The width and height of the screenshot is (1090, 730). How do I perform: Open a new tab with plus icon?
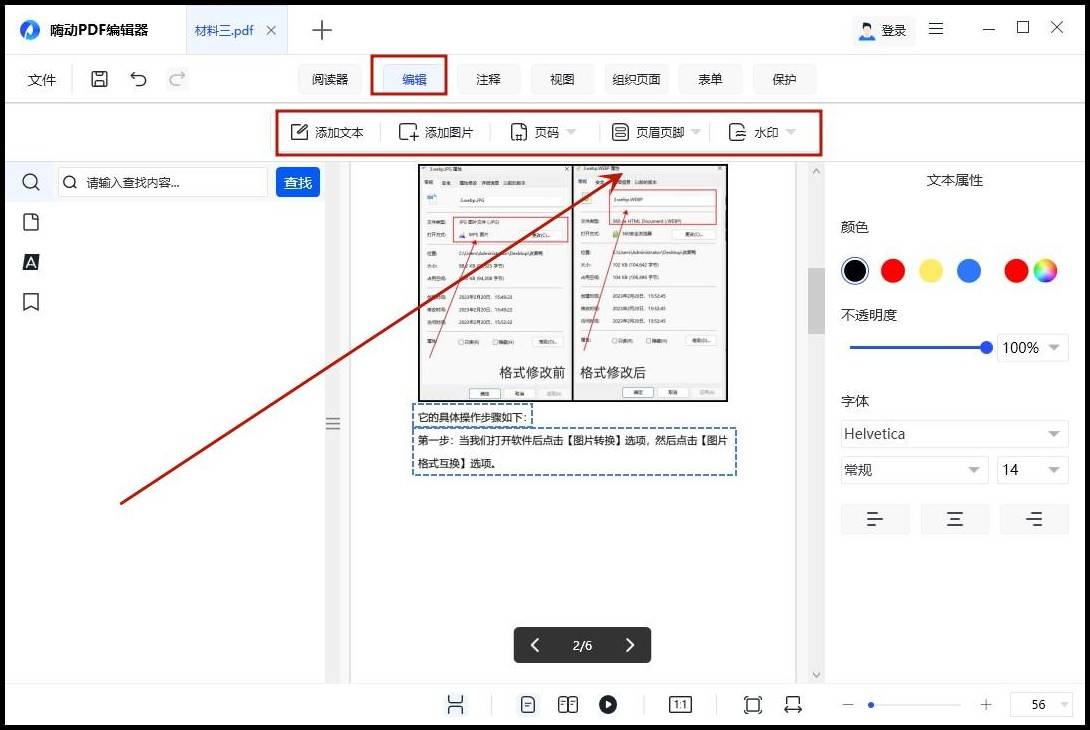(x=322, y=30)
